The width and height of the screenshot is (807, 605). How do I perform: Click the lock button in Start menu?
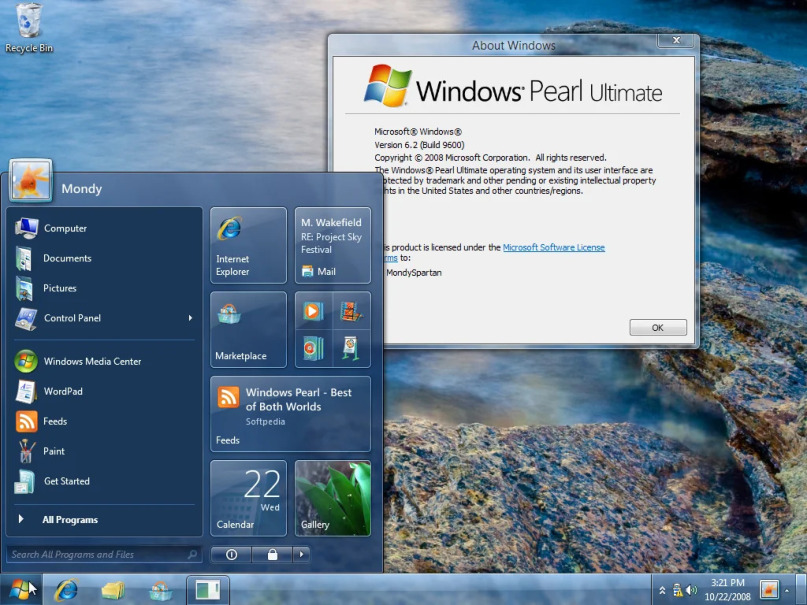click(272, 554)
